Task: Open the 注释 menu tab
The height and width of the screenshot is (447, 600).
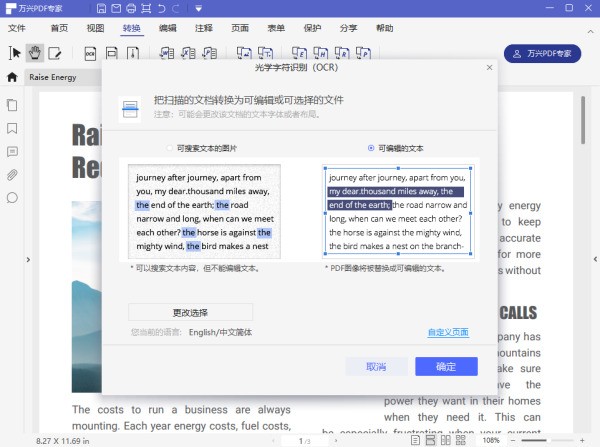Action: click(204, 28)
